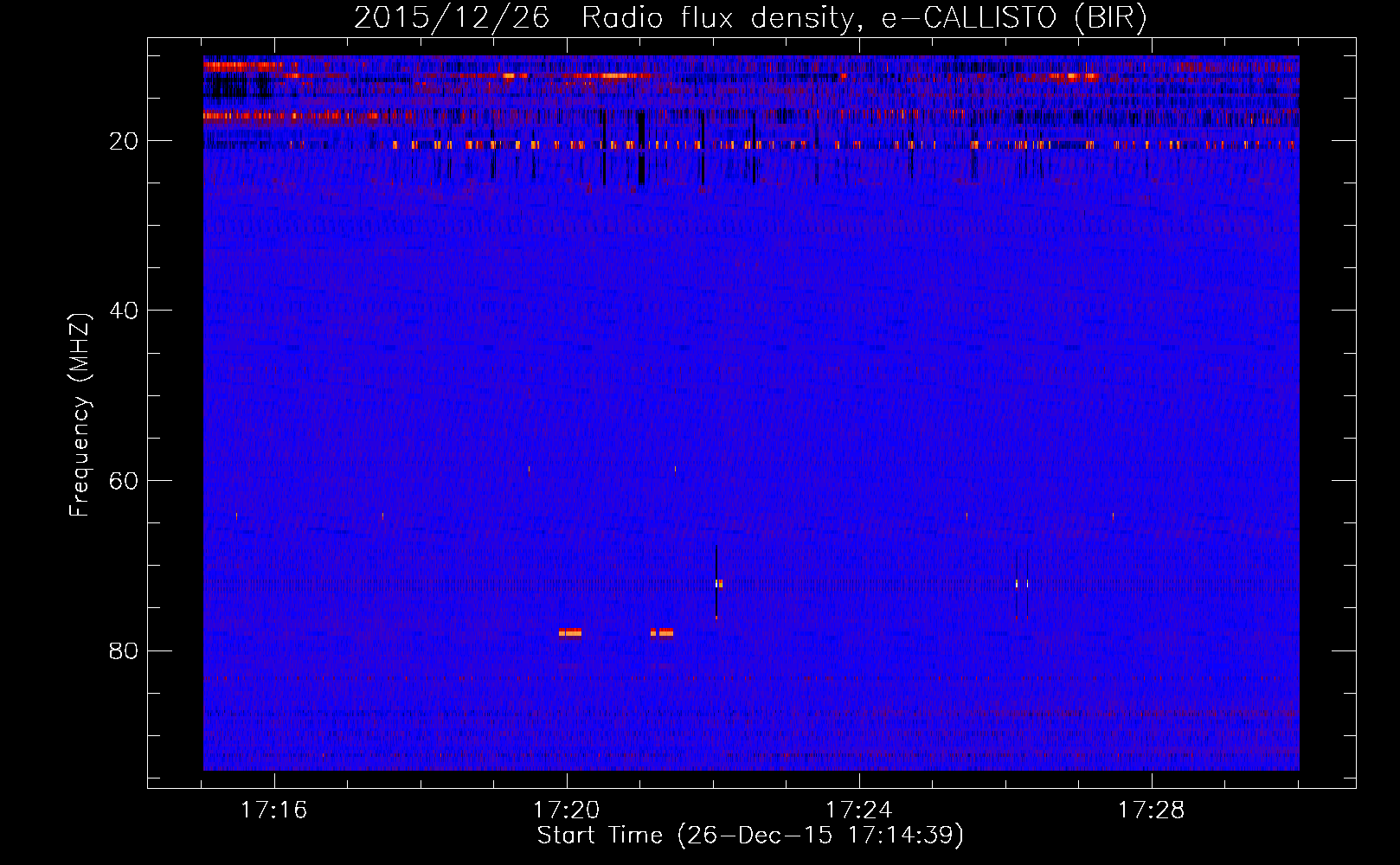Click the 17:28 time tick label

1152,811
